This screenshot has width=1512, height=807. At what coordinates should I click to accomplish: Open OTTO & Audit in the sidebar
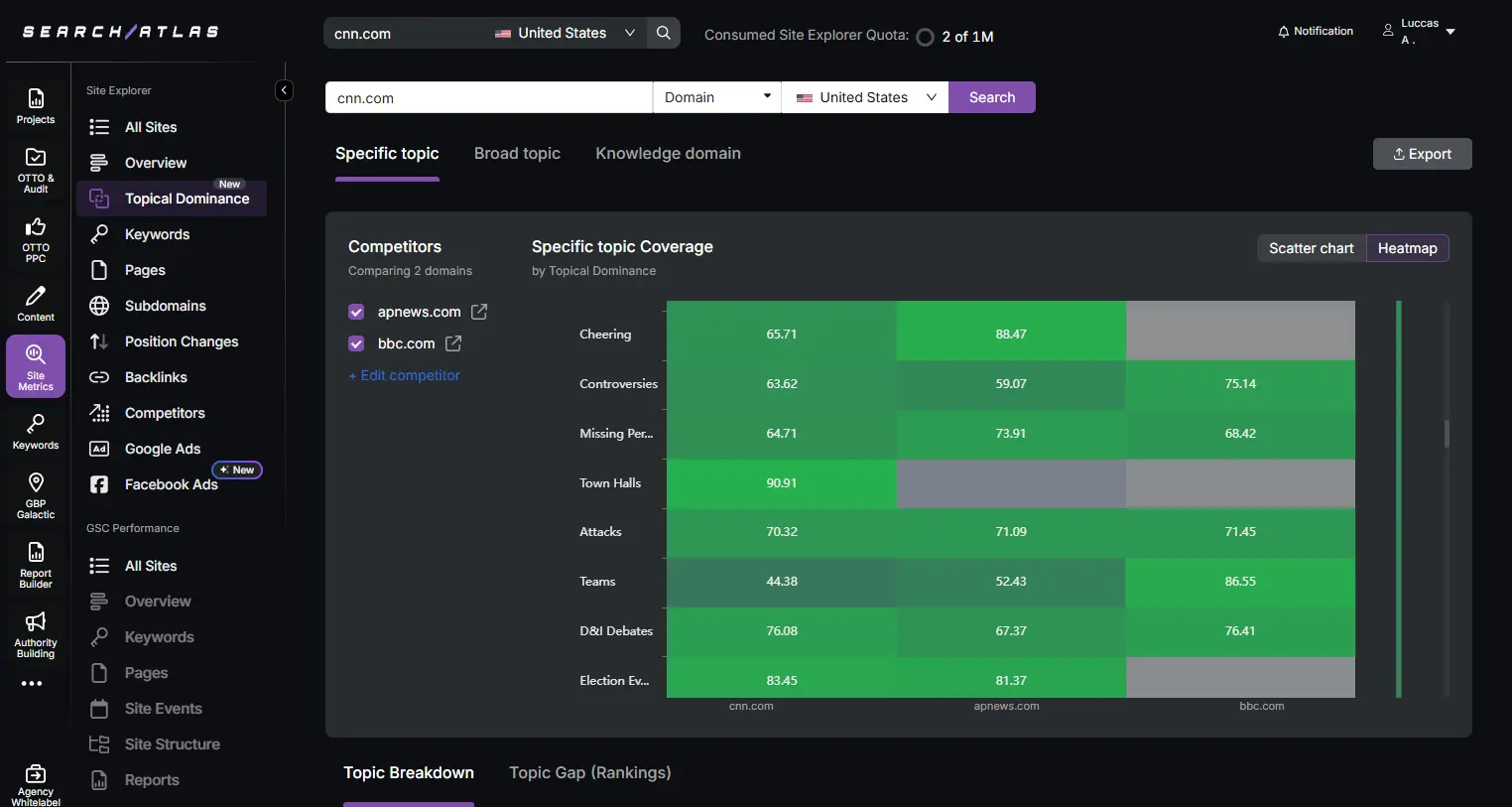[36, 169]
